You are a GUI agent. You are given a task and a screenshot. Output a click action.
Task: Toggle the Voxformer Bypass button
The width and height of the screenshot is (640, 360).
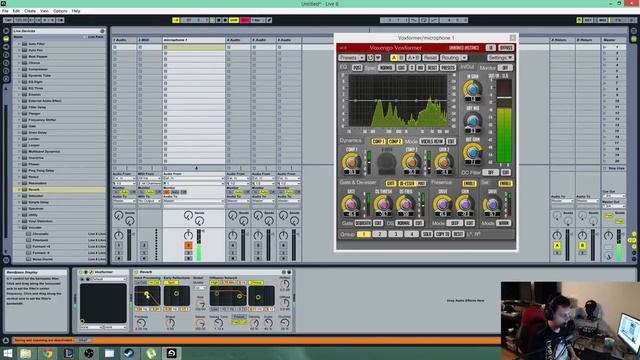click(x=506, y=48)
